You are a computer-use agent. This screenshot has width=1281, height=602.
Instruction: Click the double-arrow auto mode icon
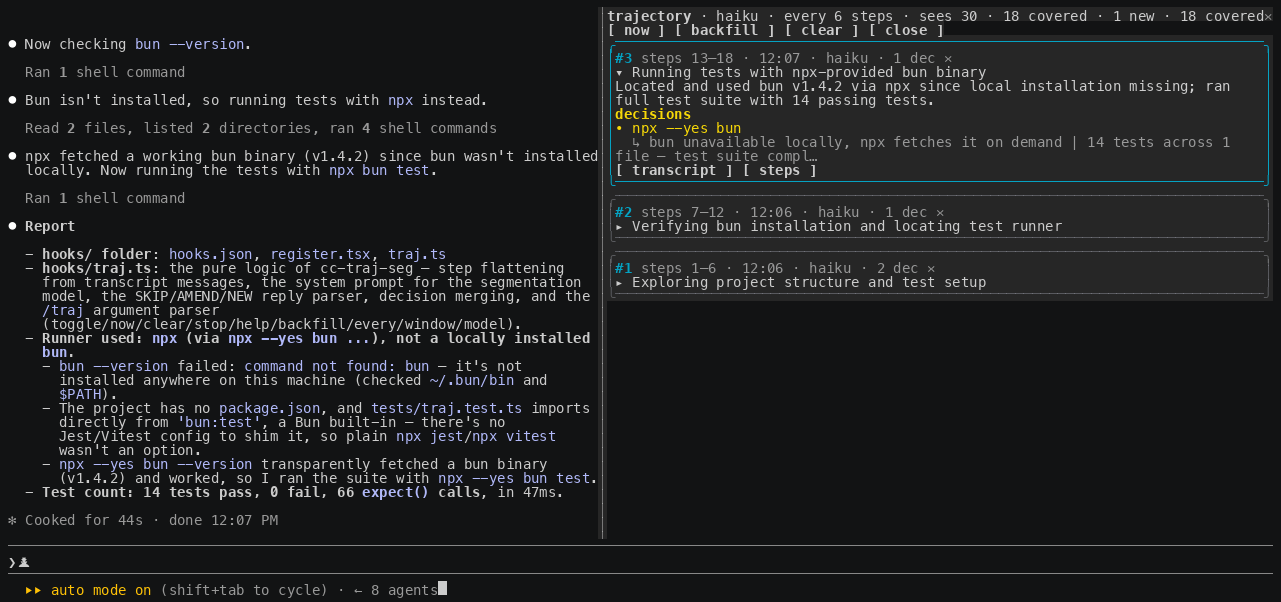(33, 590)
